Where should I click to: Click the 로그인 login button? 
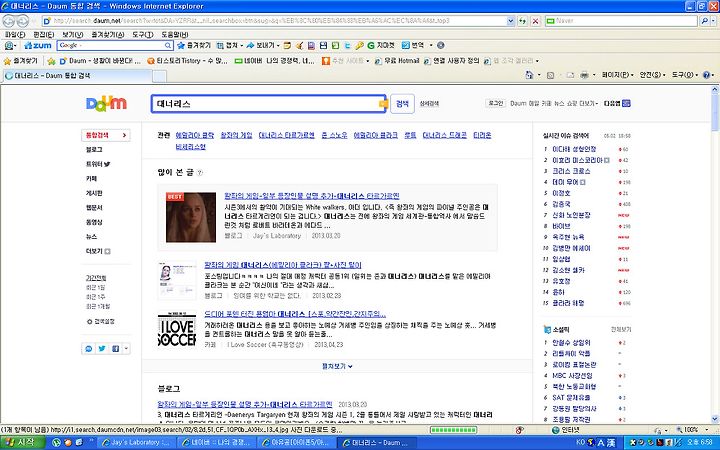495,103
